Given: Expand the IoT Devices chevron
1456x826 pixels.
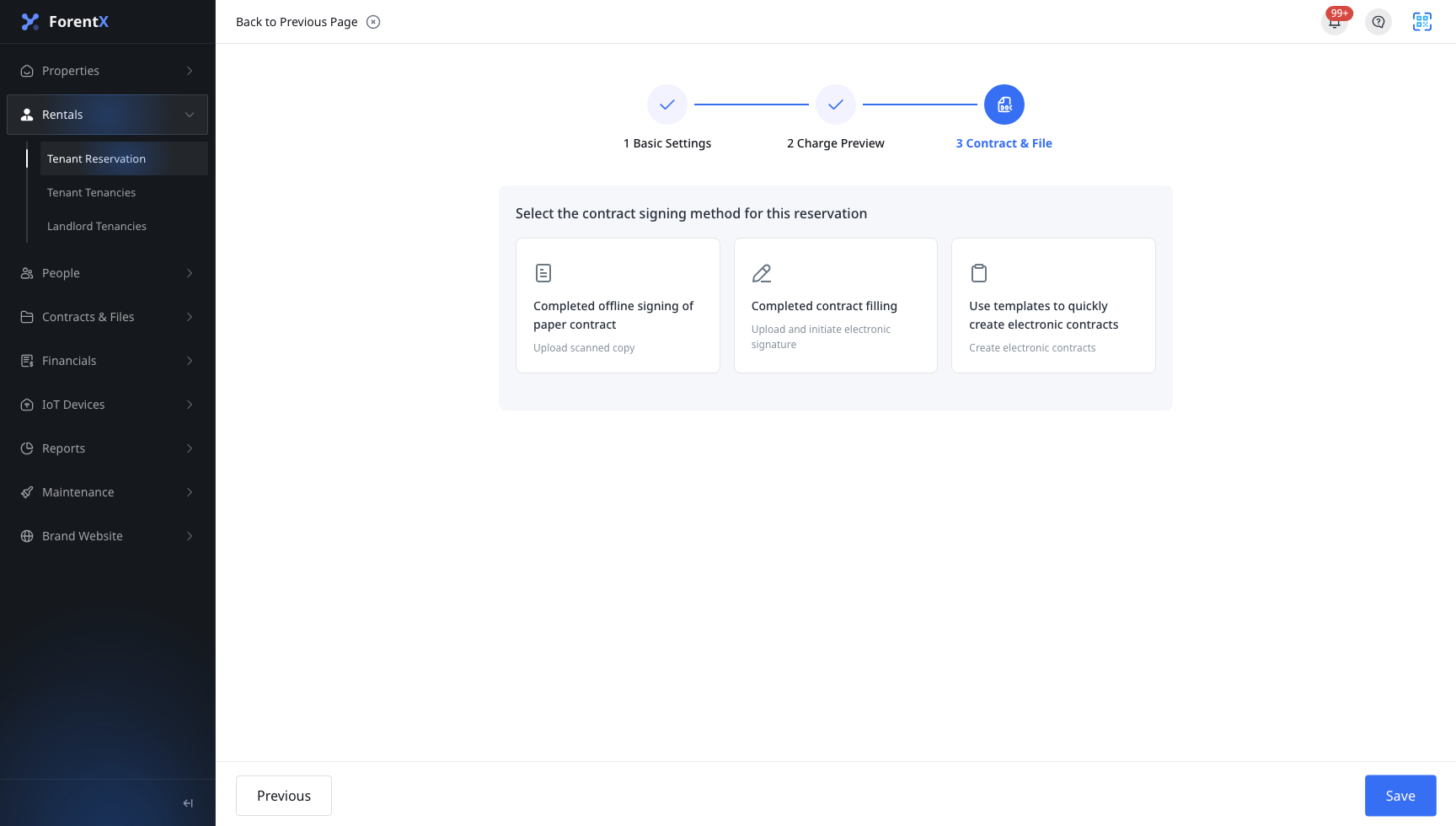Looking at the screenshot, I should (x=190, y=405).
